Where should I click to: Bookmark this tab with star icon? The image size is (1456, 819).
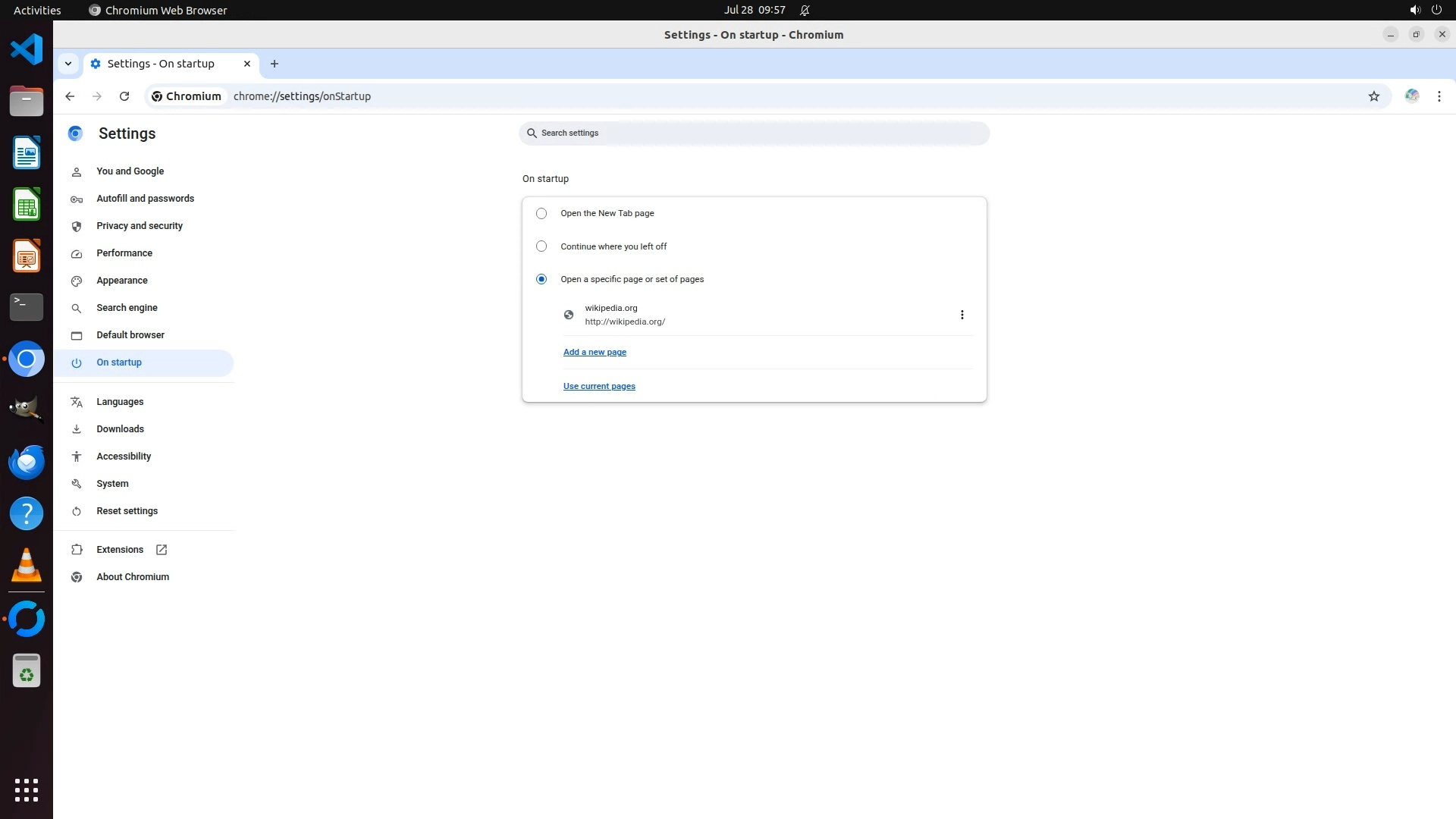pos(1373,96)
